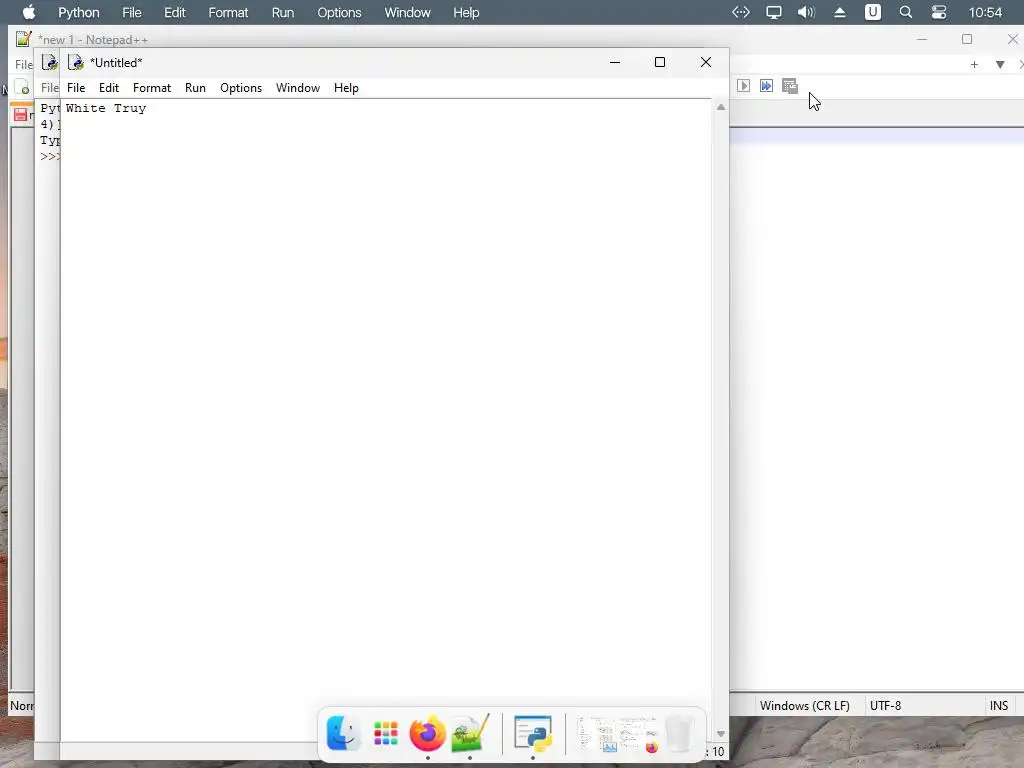Open Finder from the dock
Viewport: 1024px width, 768px height.
(x=343, y=733)
